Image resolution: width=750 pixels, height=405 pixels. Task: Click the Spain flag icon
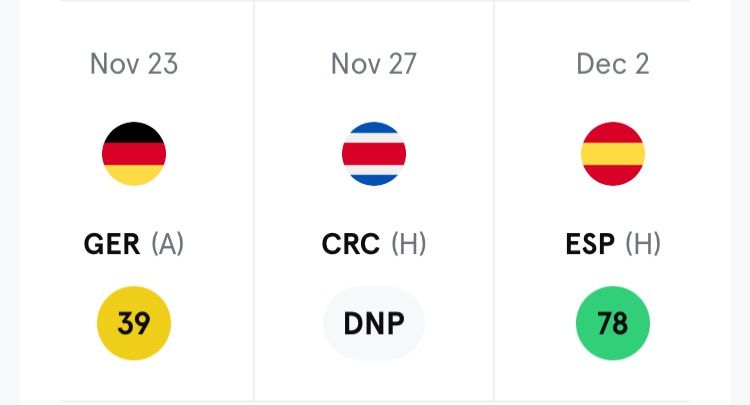613,154
